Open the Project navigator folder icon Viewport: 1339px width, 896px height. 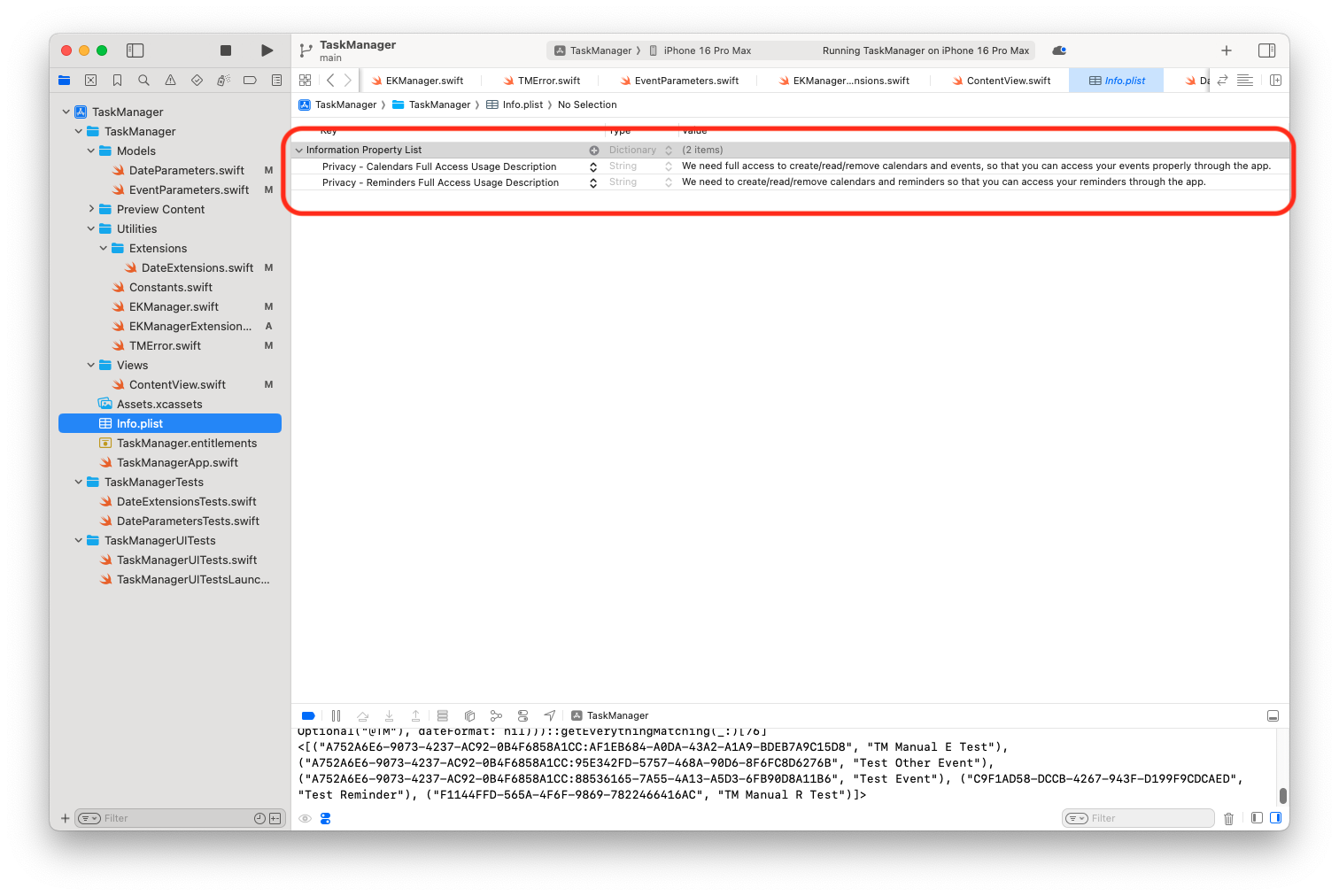pyautogui.click(x=64, y=80)
